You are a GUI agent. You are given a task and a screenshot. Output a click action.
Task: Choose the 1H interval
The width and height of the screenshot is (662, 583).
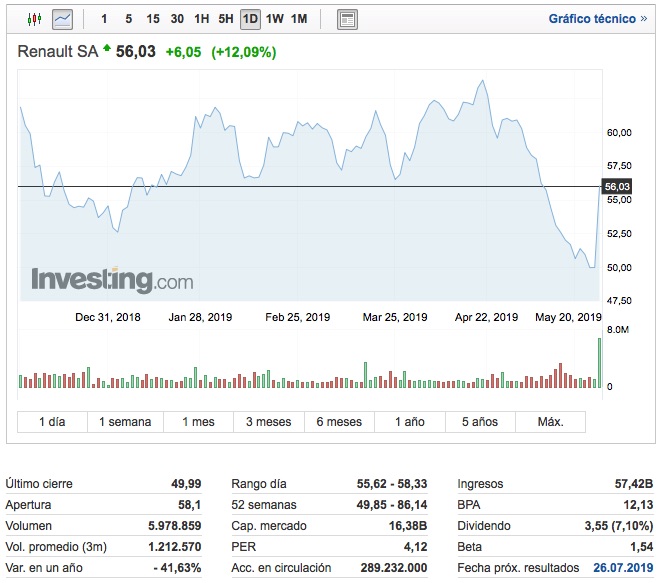[201, 19]
